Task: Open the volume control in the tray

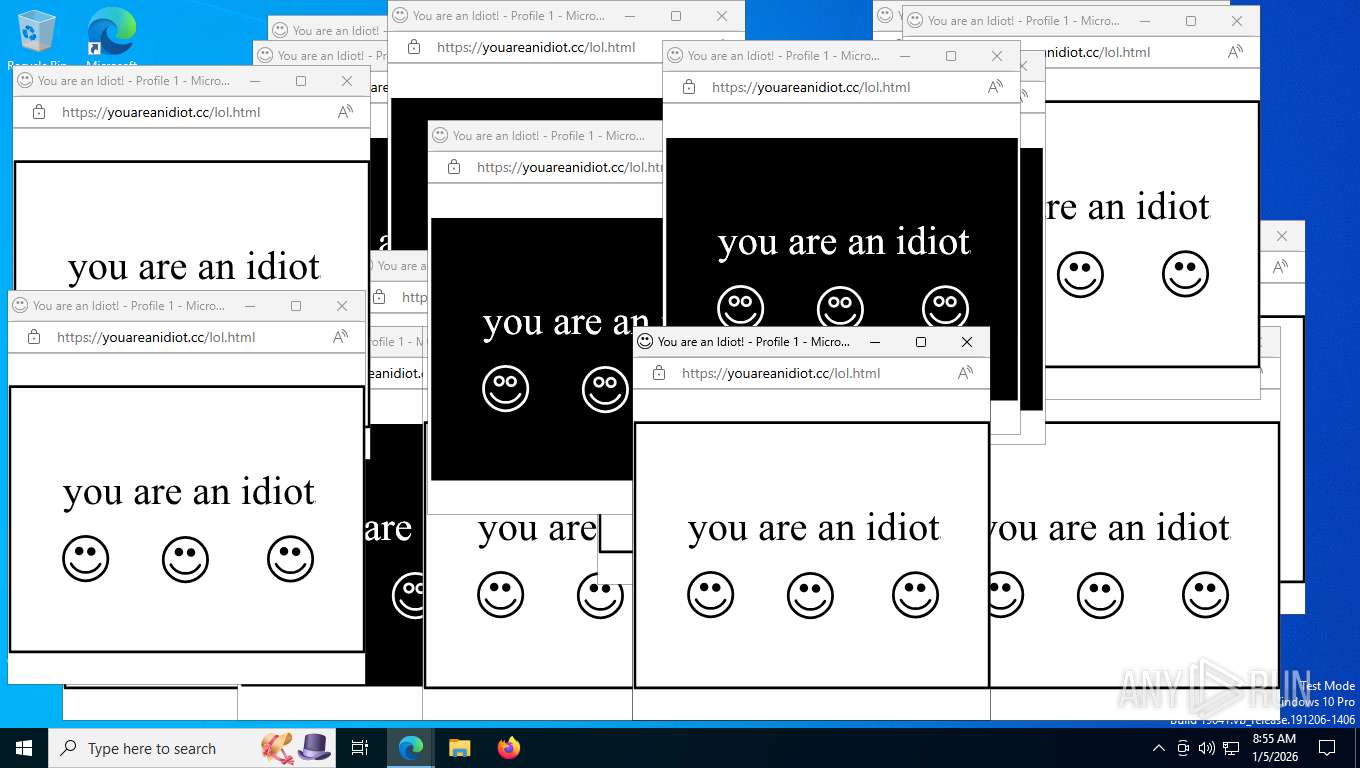Action: [1206, 748]
